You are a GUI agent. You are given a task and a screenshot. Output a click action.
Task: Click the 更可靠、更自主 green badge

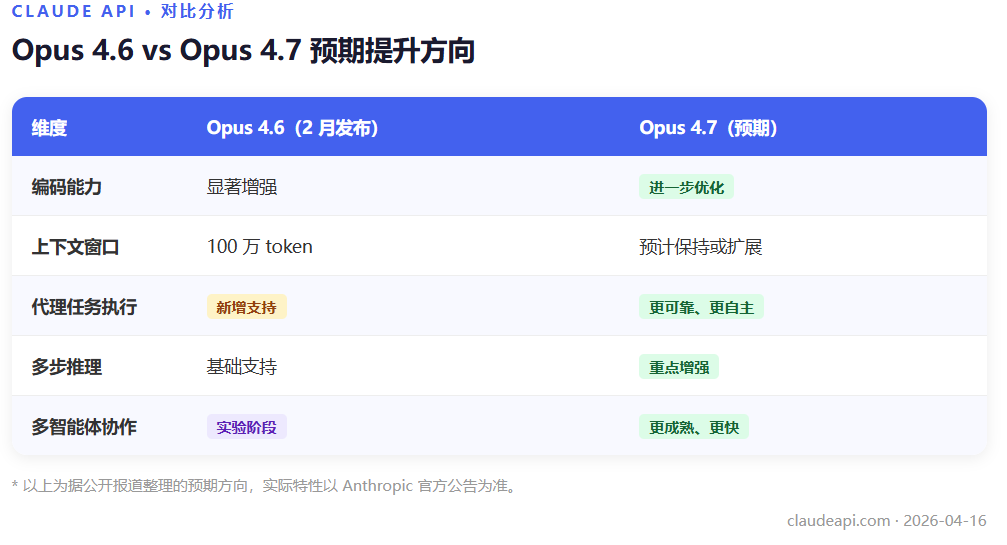point(701,307)
